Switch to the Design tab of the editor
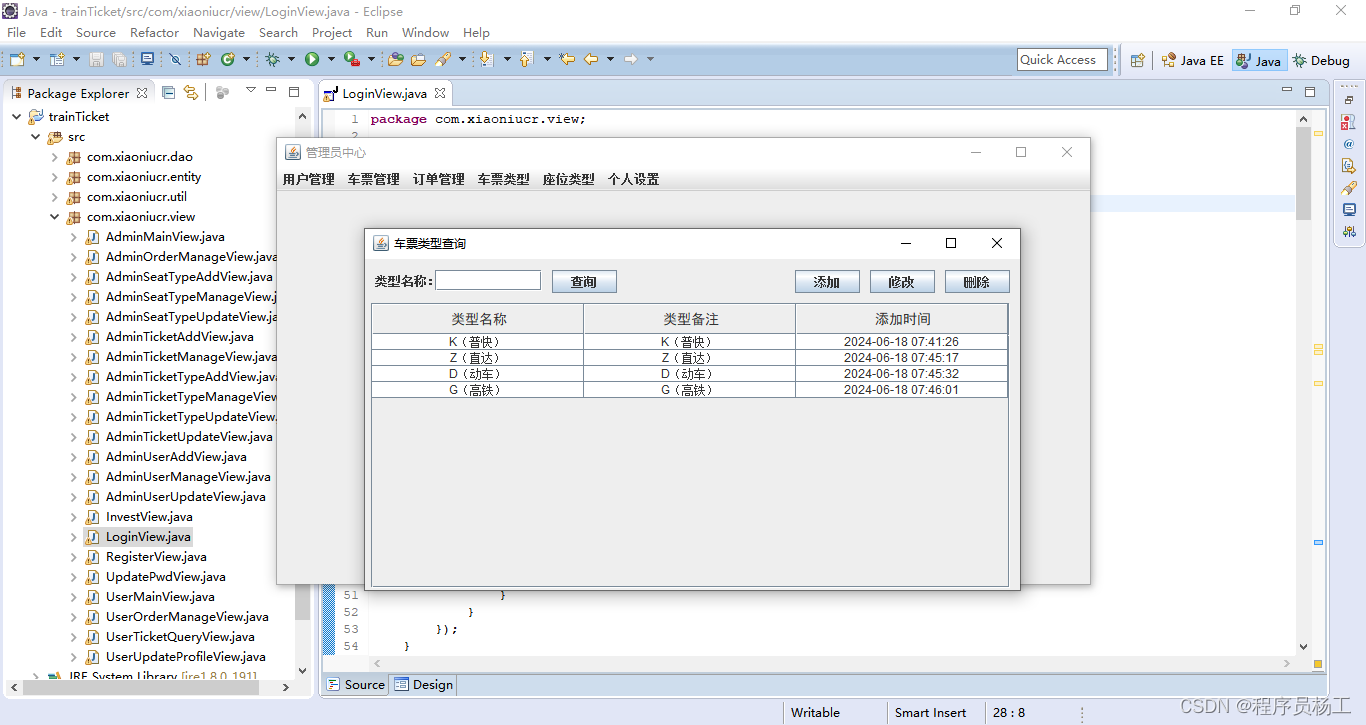1366x725 pixels. point(424,685)
